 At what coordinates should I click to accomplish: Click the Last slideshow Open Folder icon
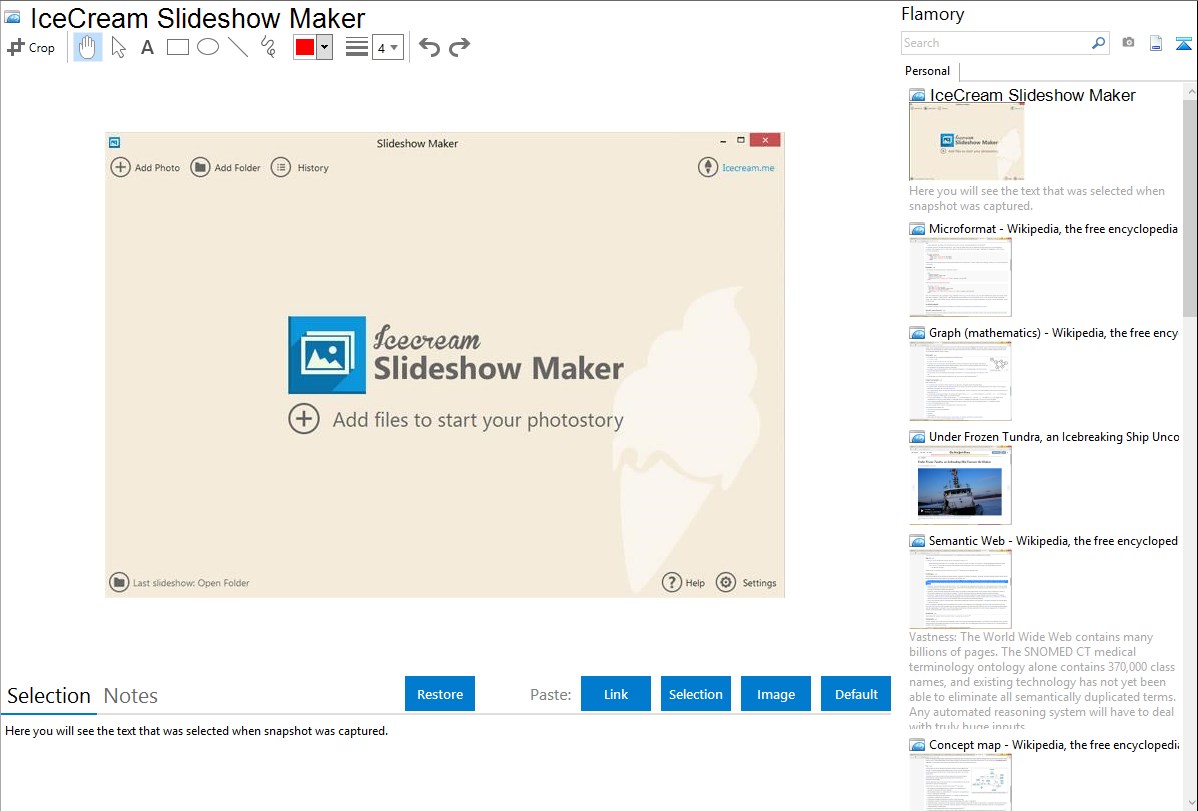(x=119, y=582)
